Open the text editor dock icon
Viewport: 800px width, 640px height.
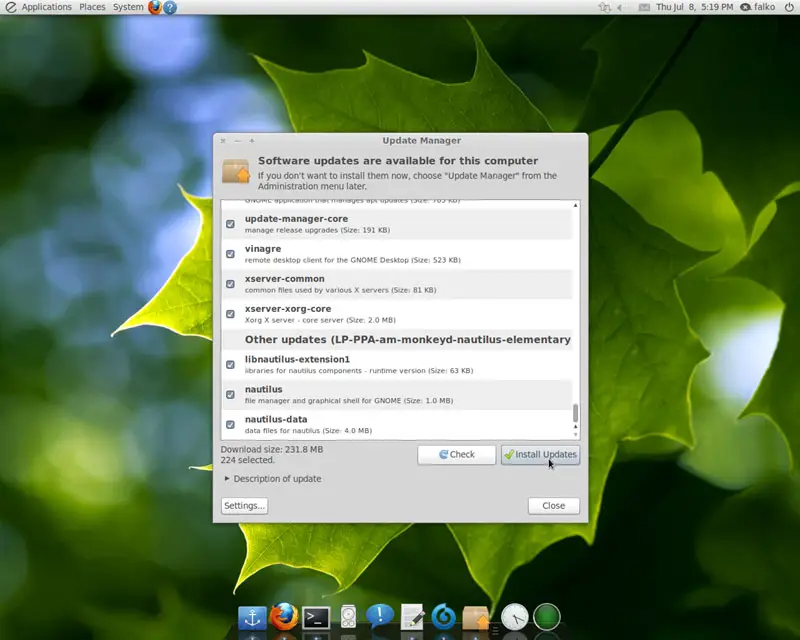click(x=412, y=617)
